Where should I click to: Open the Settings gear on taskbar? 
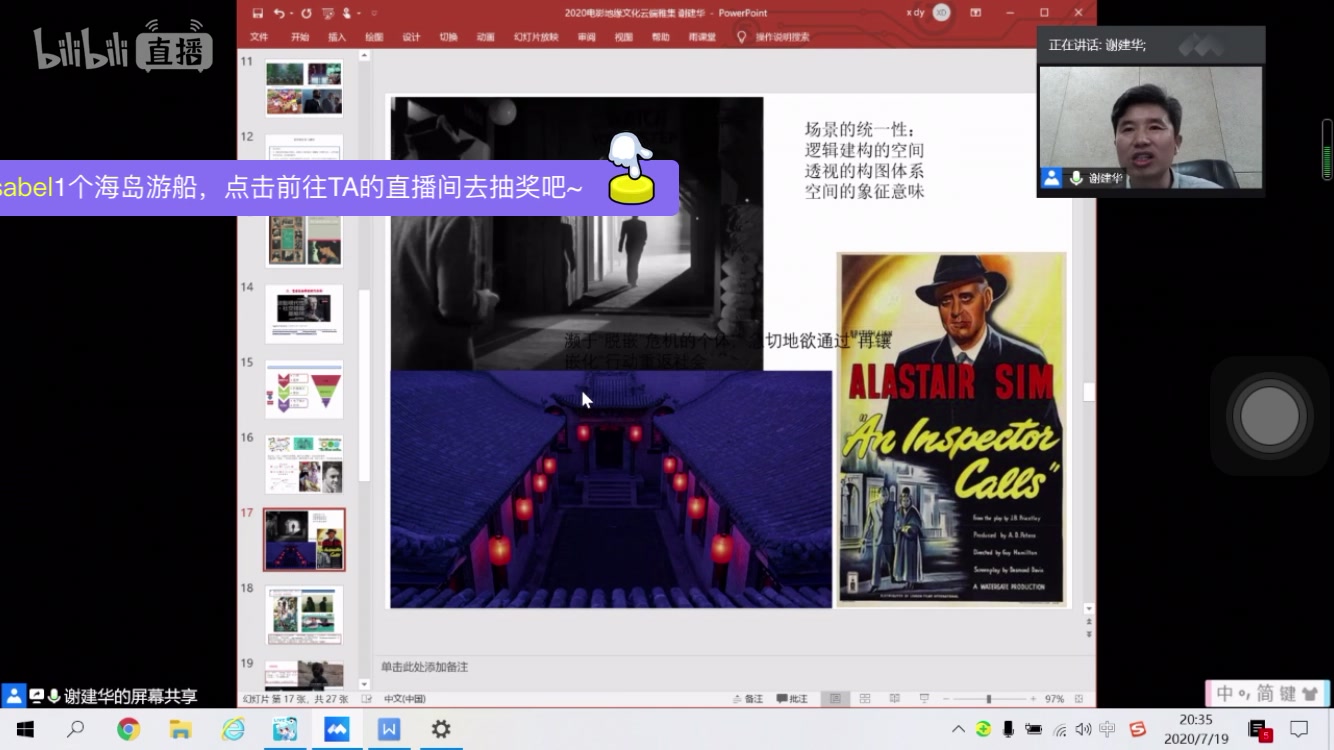[440, 729]
